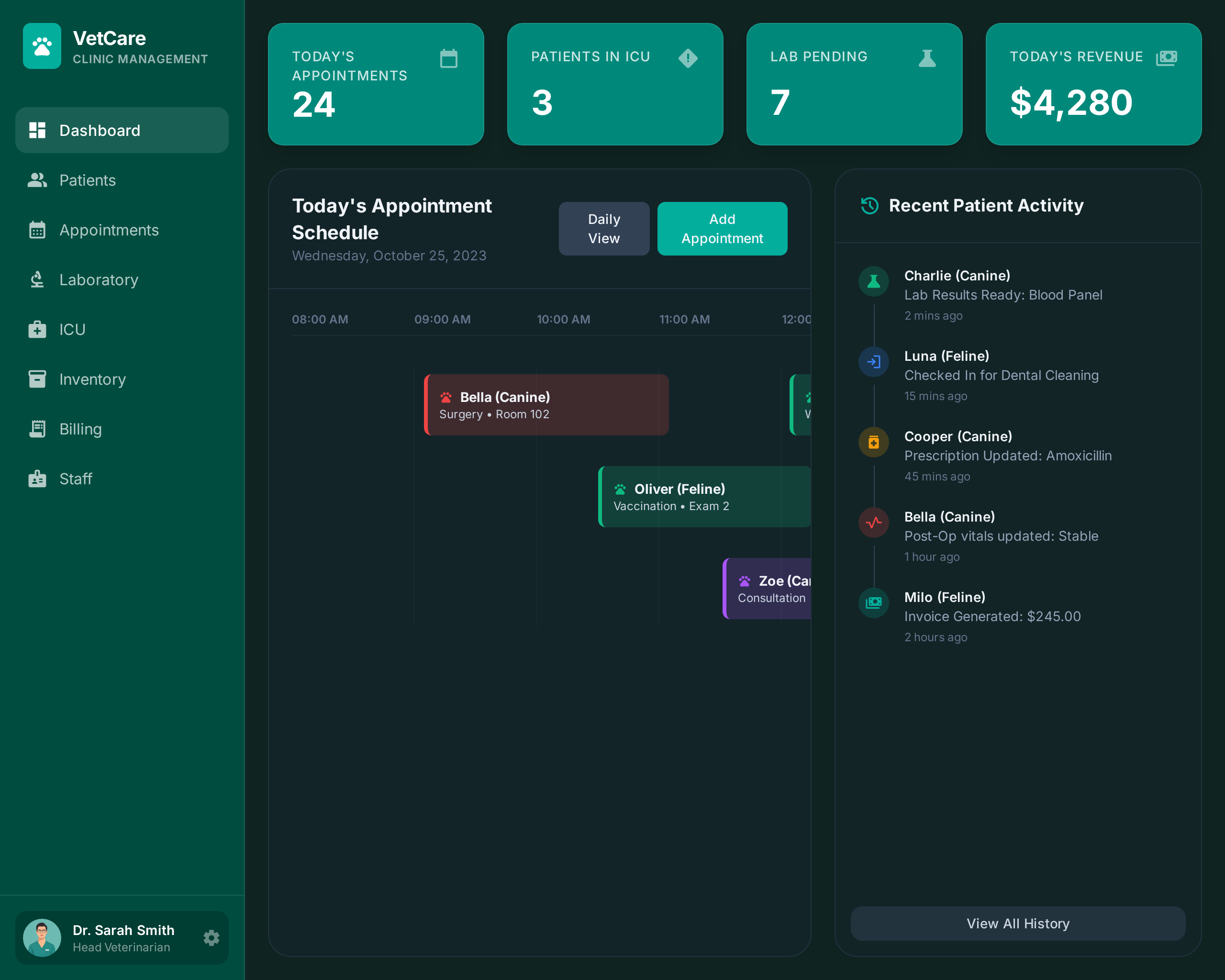Image resolution: width=1225 pixels, height=980 pixels.
Task: Click cash icon on Today's Revenue card
Action: click(x=1167, y=58)
